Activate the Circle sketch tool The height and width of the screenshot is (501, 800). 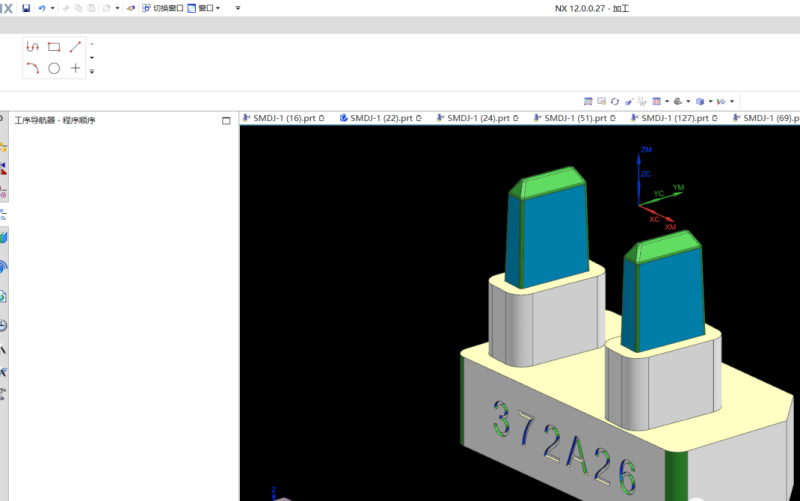(x=54, y=68)
